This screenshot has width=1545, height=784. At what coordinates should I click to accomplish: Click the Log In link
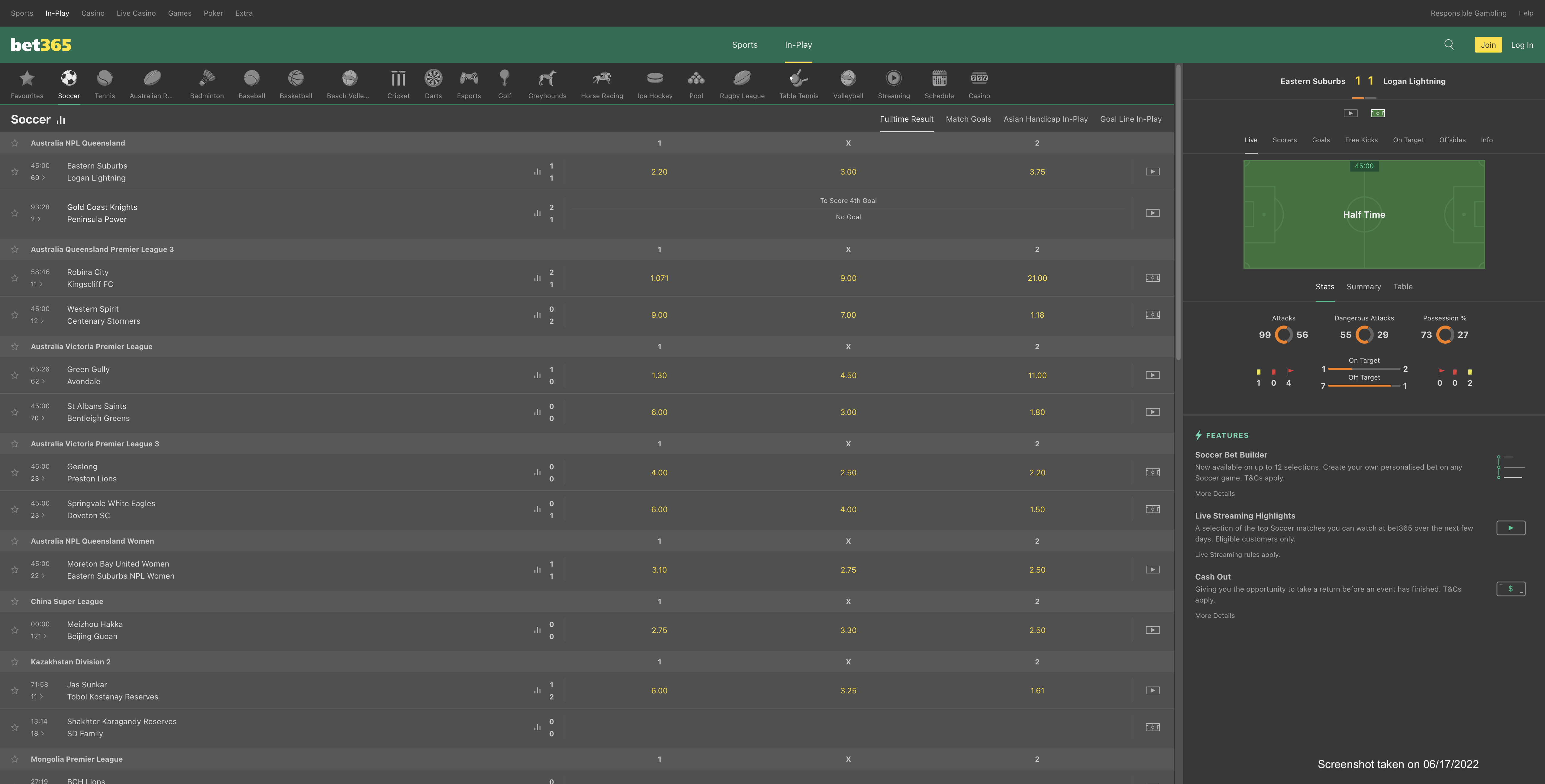pyautogui.click(x=1522, y=45)
